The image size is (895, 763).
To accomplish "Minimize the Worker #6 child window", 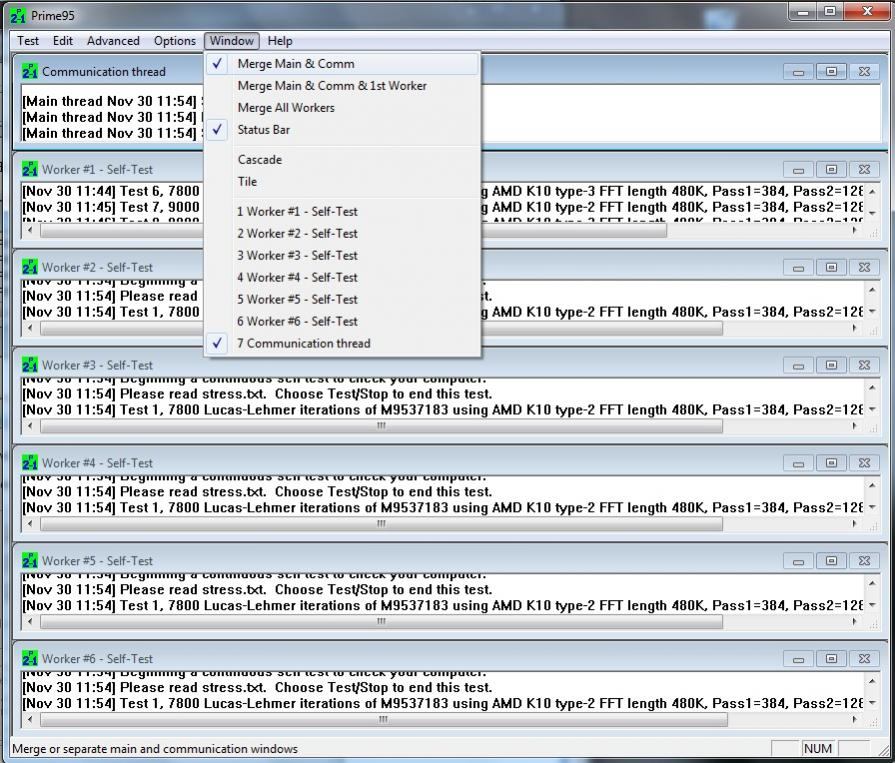I will coord(799,659).
